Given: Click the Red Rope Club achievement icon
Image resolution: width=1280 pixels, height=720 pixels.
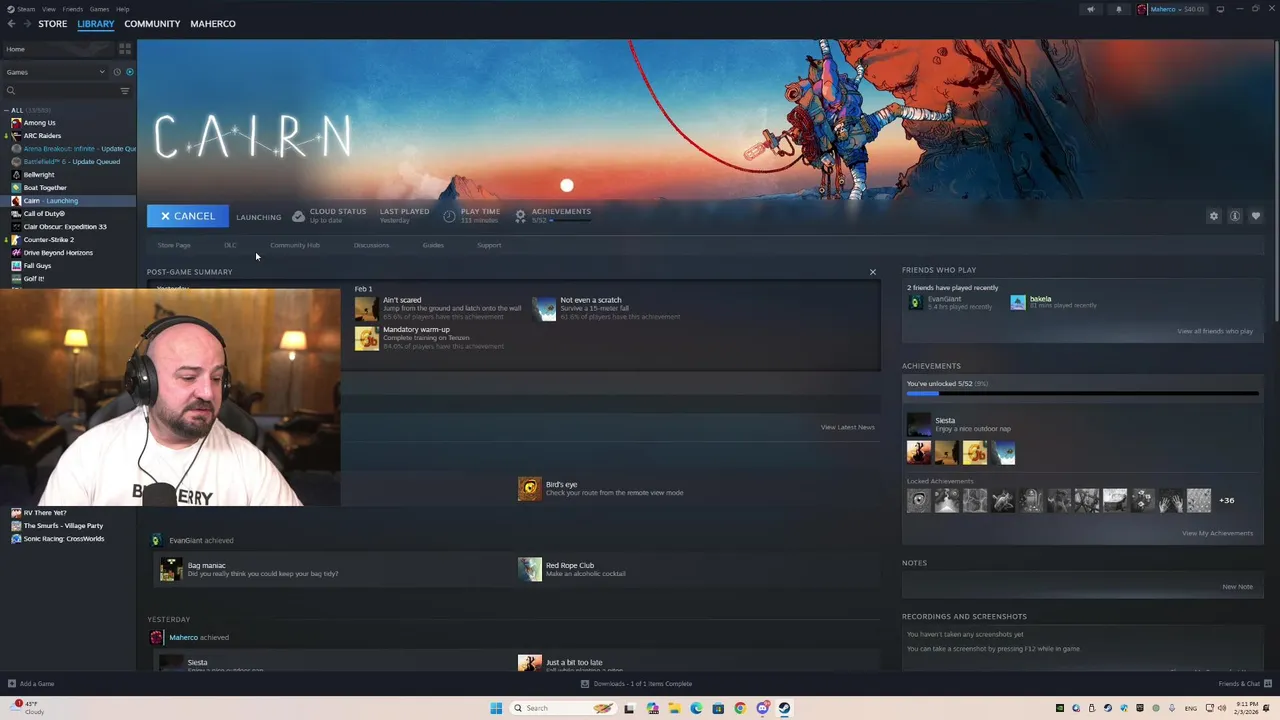Looking at the screenshot, I should click(x=529, y=569).
